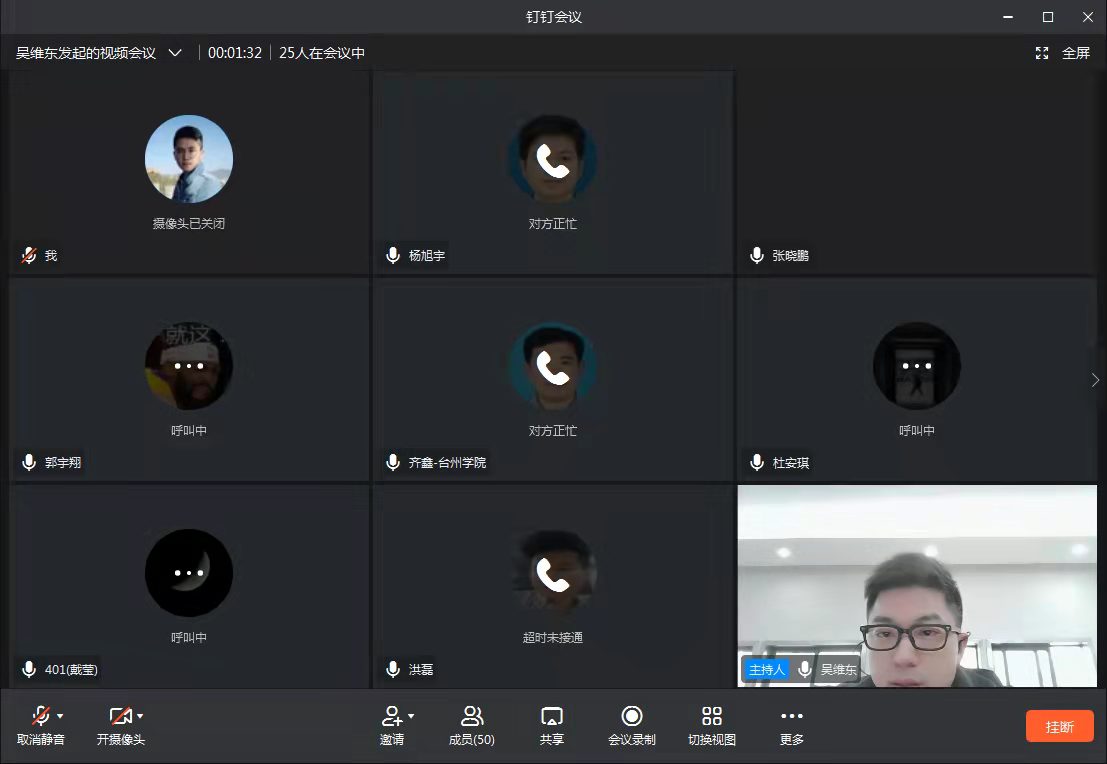1107x764 pixels.
Task: Click the 00:01:32 meeting timer
Action: (235, 53)
